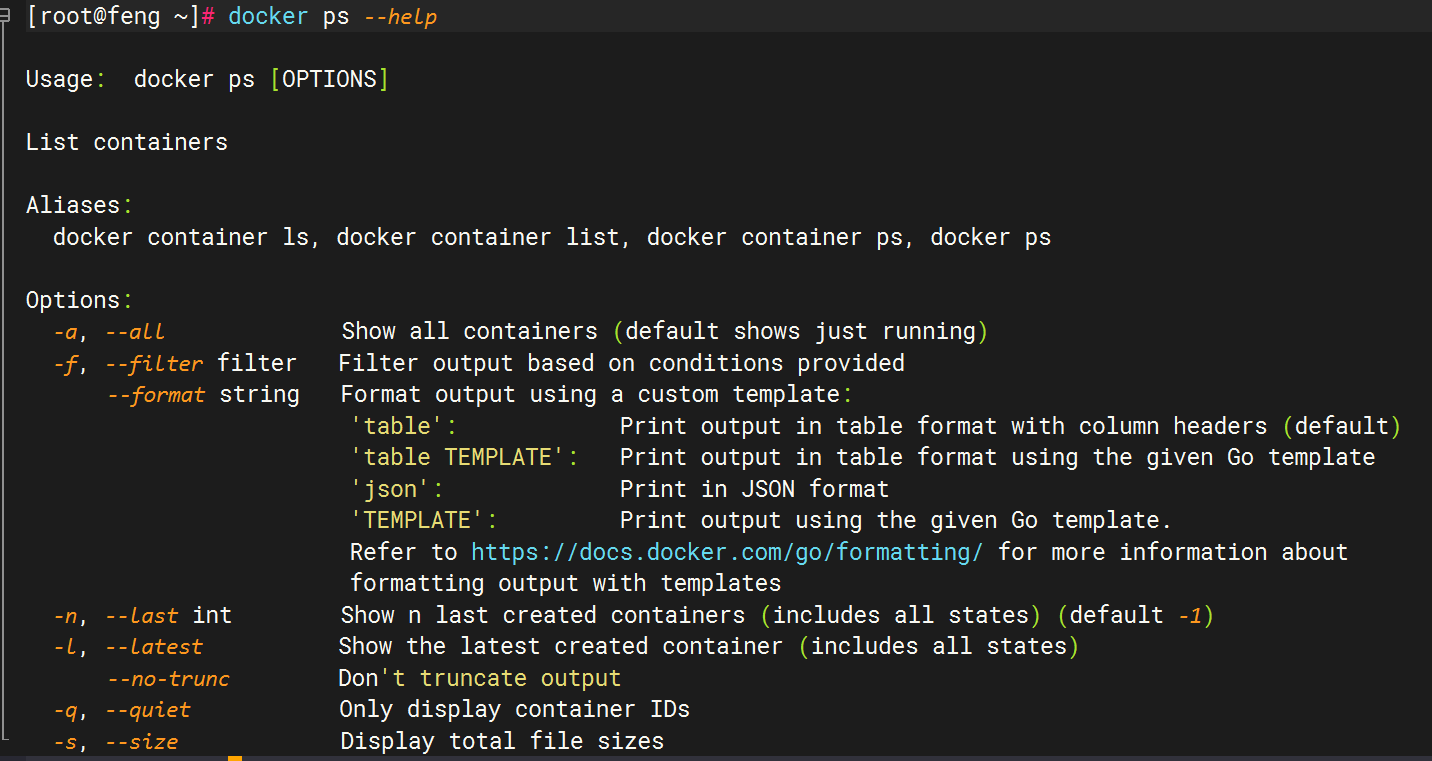Click the 'docker container ls' alias
This screenshot has width=1432, height=761.
181,237
